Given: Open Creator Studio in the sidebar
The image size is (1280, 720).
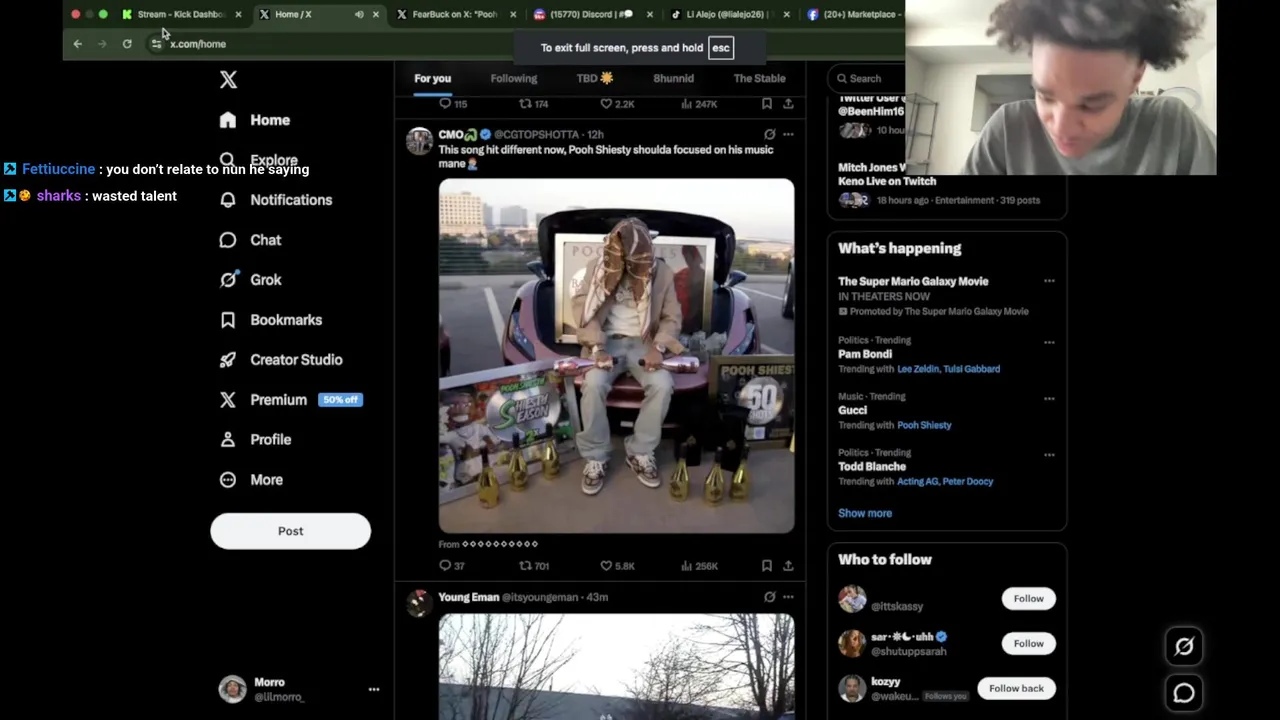Looking at the screenshot, I should (x=281, y=360).
